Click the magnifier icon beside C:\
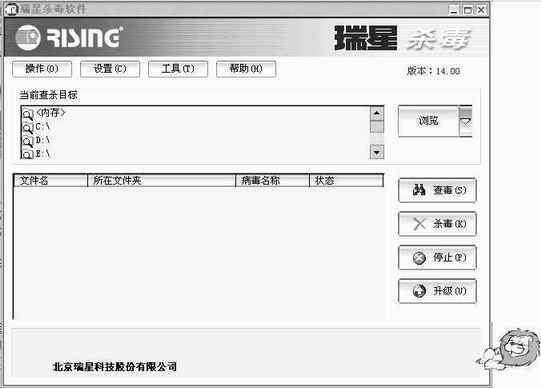This screenshot has width=541, height=388. tap(28, 128)
